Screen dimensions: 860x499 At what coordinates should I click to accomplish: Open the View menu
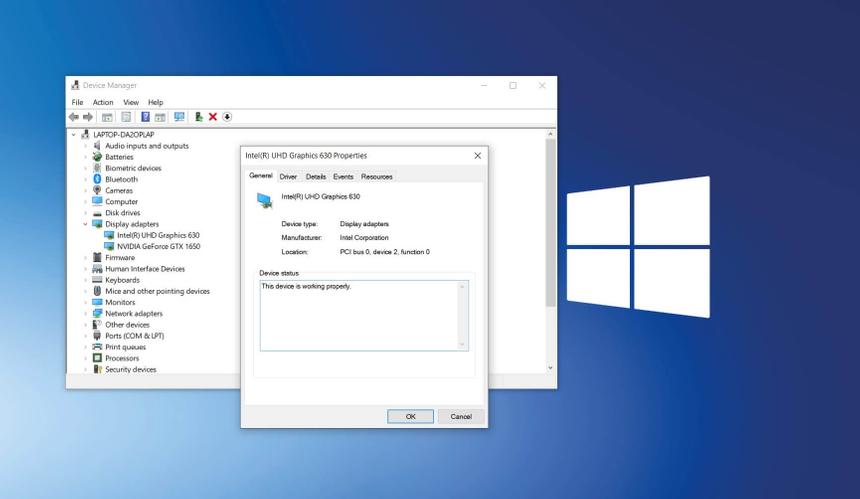click(x=131, y=102)
